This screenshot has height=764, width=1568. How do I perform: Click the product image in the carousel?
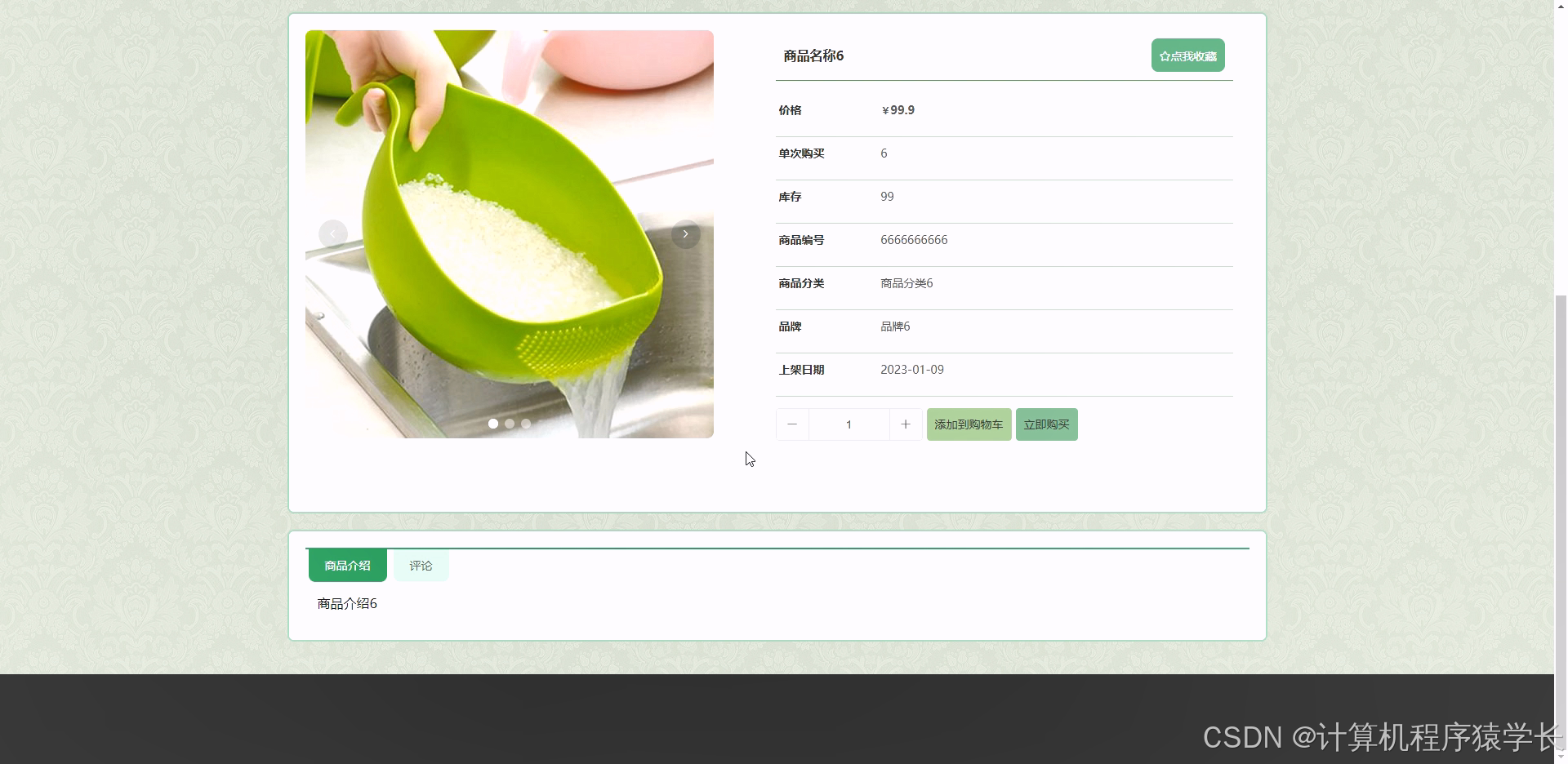coord(509,233)
